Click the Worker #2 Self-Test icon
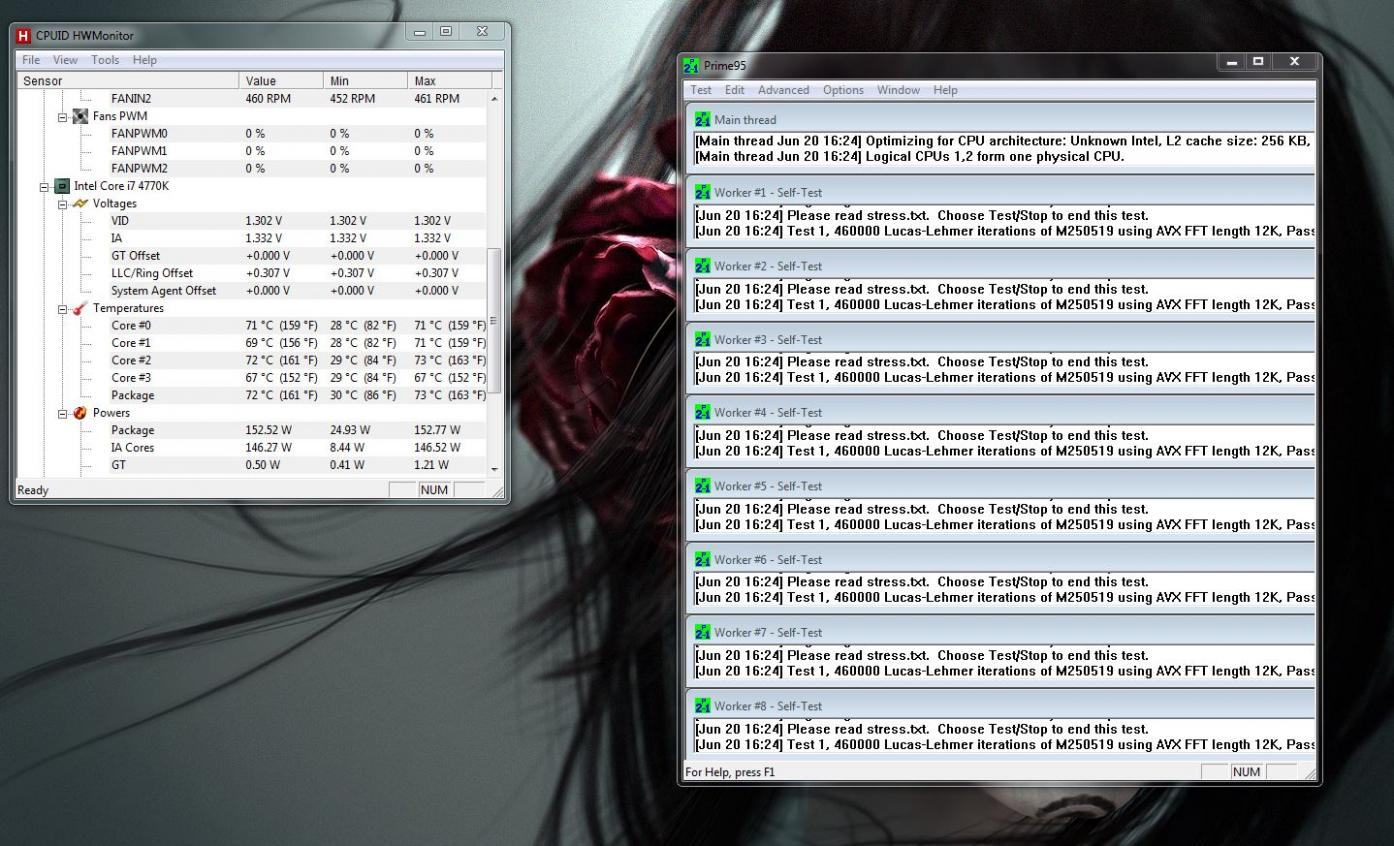1394x846 pixels. click(x=703, y=266)
